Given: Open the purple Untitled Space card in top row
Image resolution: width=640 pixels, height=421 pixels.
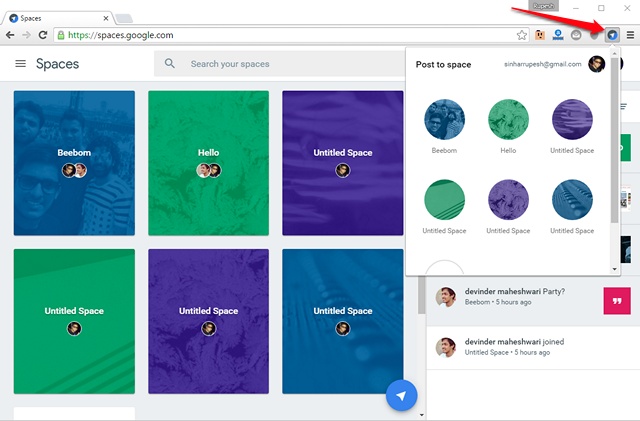Looking at the screenshot, I should pos(343,163).
